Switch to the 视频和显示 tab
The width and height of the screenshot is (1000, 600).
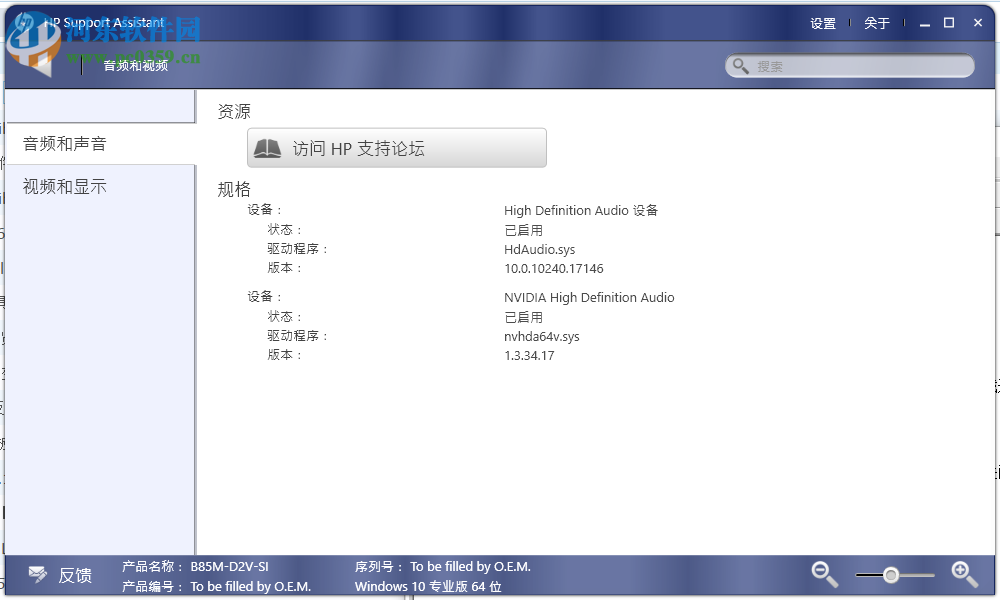pos(65,186)
